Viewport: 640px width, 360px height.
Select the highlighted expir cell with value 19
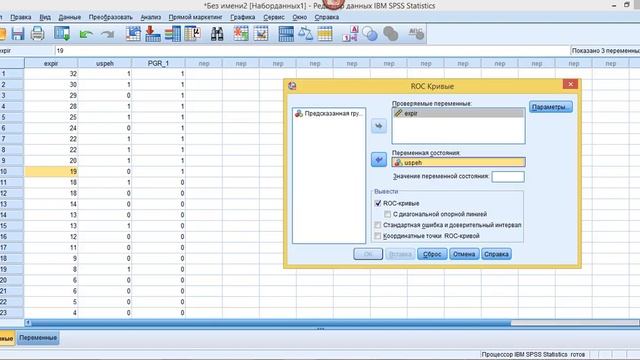click(51, 171)
